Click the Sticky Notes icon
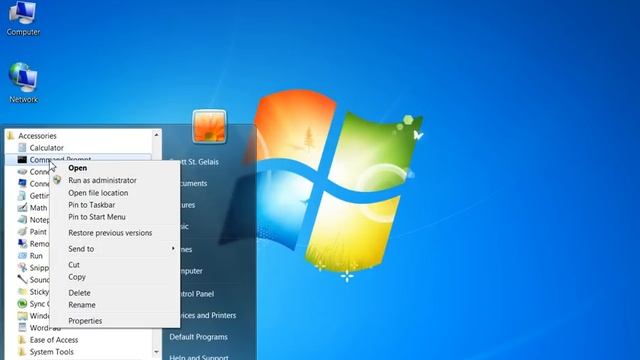 click(x=22, y=292)
